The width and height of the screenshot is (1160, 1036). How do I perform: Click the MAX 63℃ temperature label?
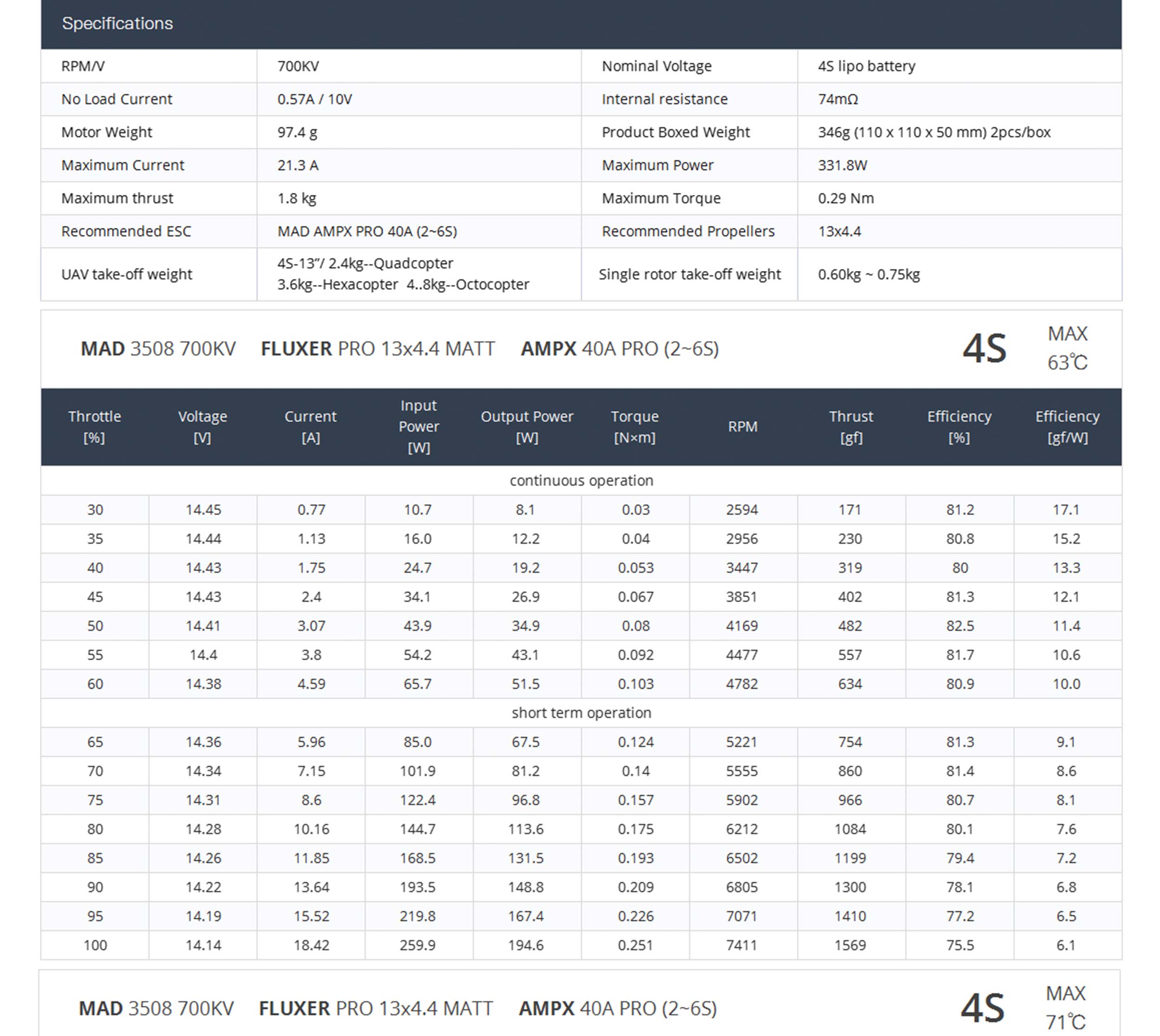(1067, 348)
